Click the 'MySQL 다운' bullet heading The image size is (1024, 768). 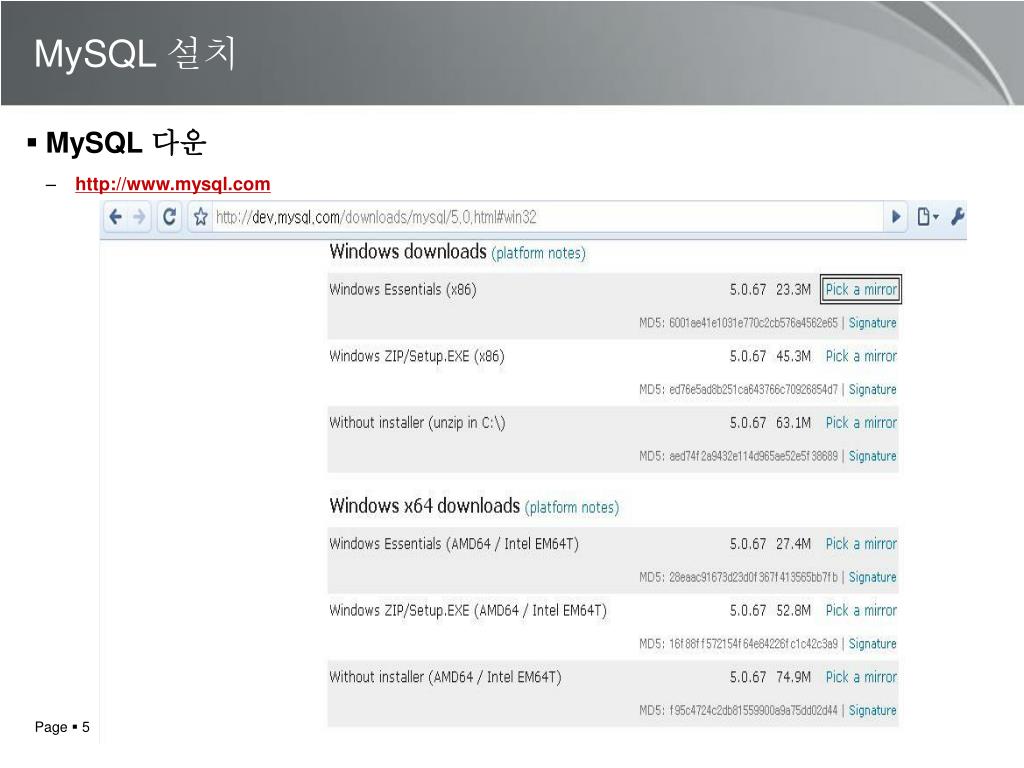(126, 142)
